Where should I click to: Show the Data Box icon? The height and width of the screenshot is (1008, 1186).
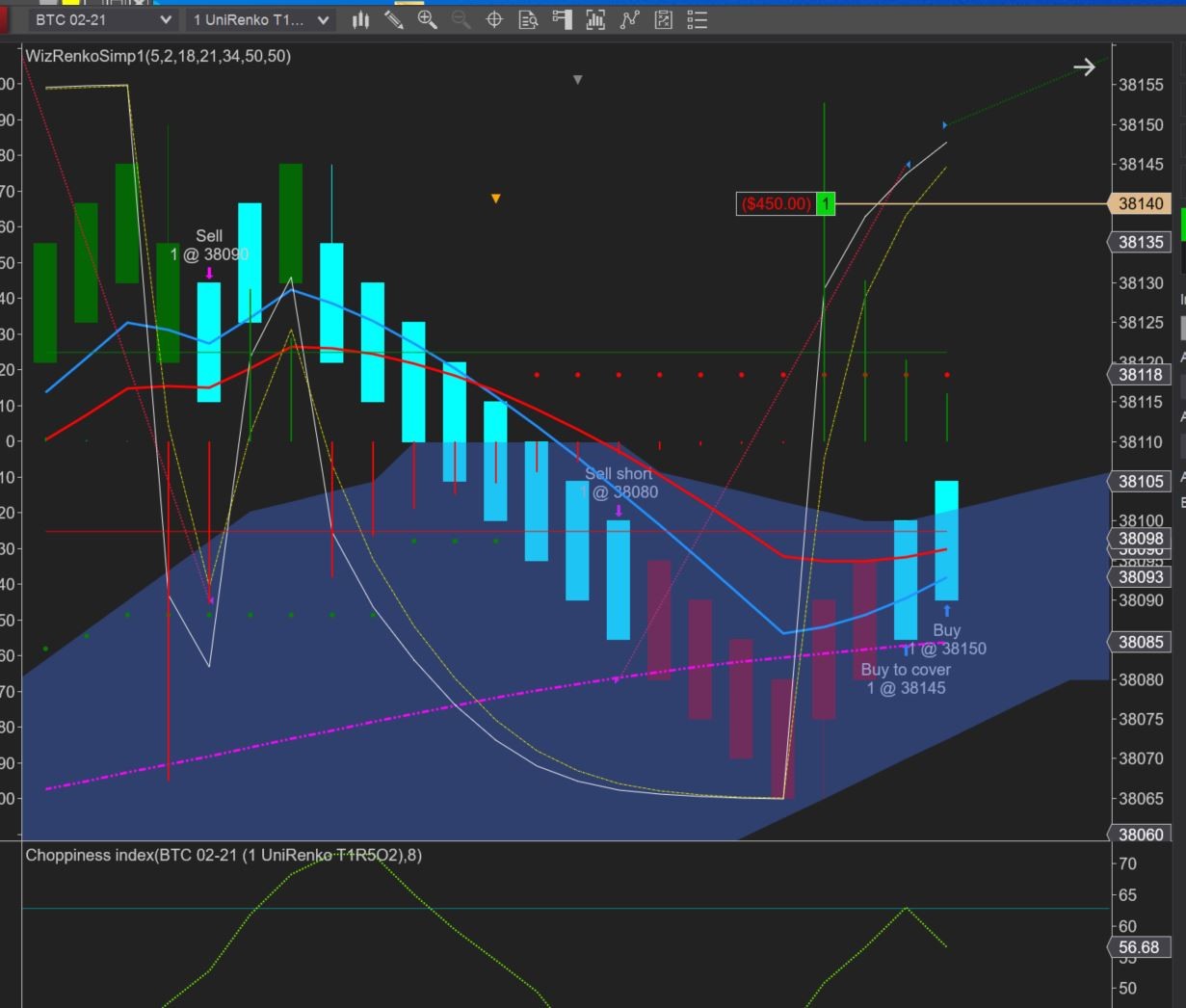tap(528, 19)
